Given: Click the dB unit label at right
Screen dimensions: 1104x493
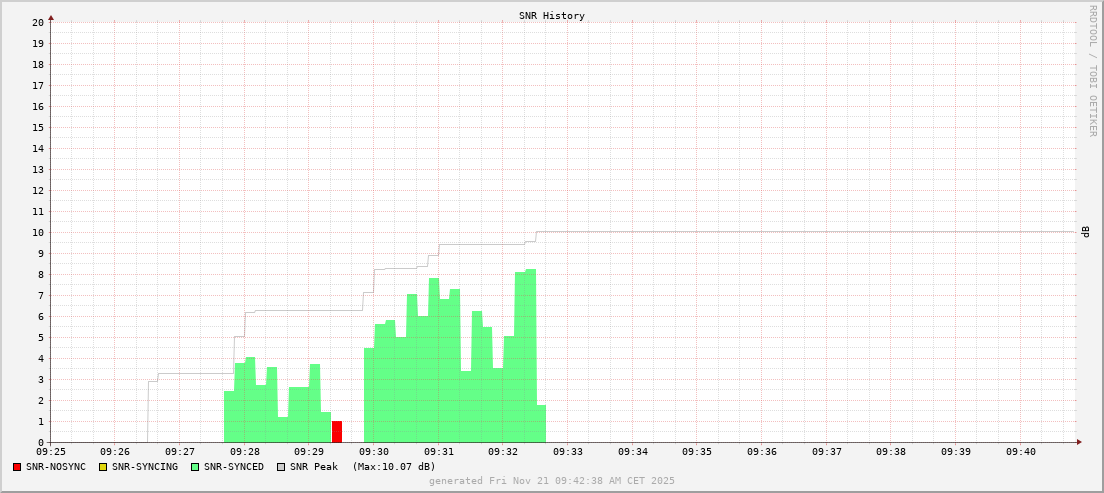Looking at the screenshot, I should [x=1085, y=232].
